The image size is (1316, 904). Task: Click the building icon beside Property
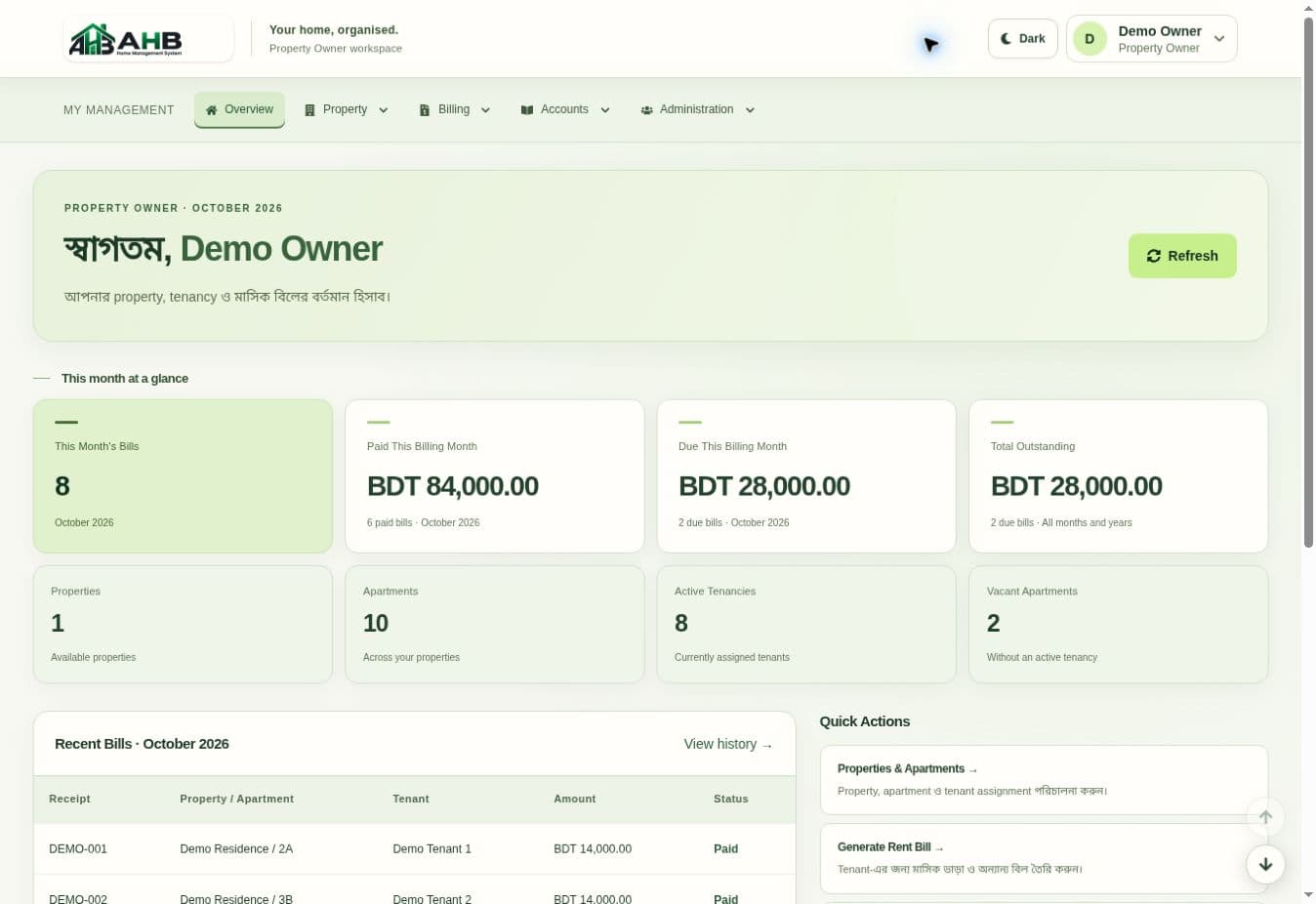click(309, 110)
